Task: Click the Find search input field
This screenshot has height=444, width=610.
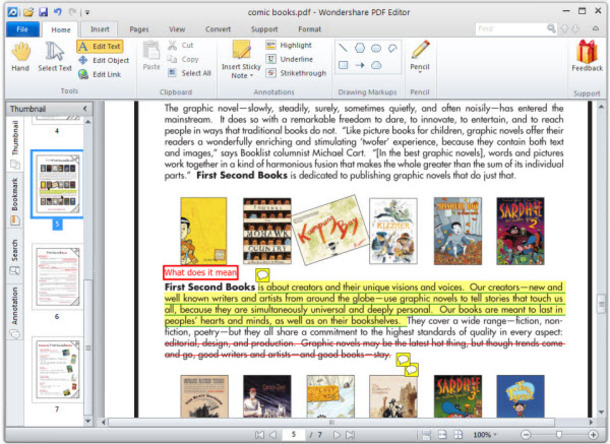Action: click(x=511, y=29)
